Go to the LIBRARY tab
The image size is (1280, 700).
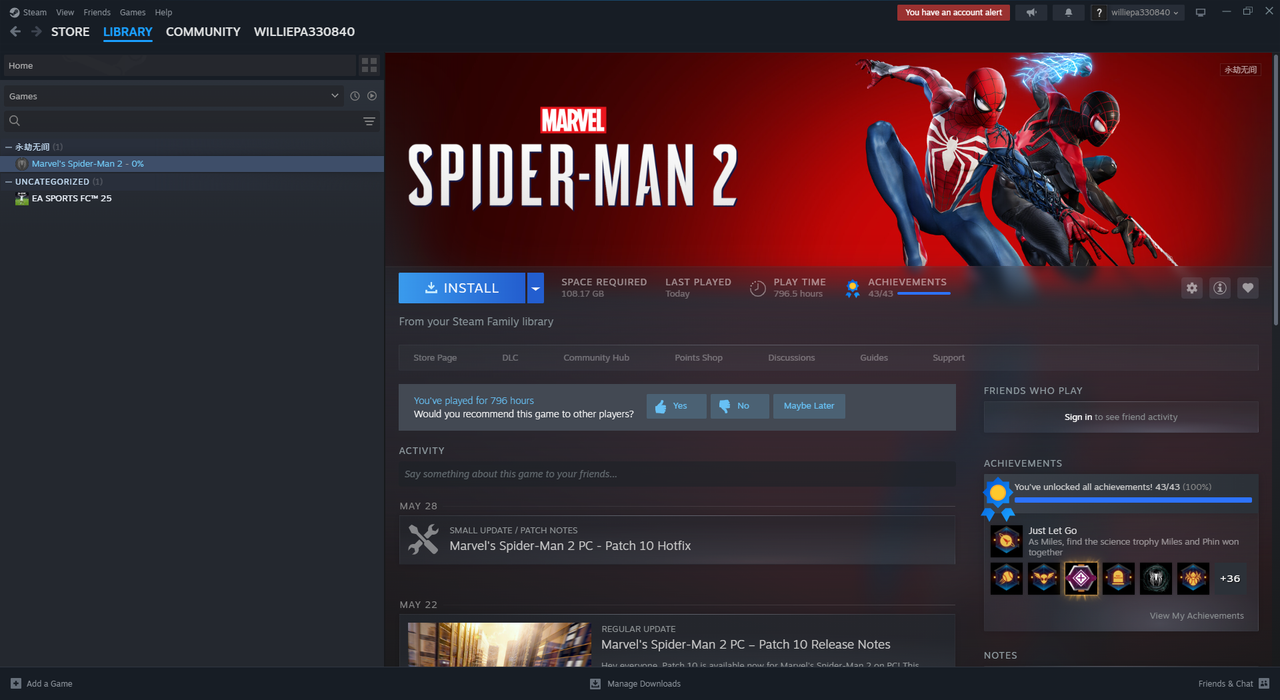[128, 32]
